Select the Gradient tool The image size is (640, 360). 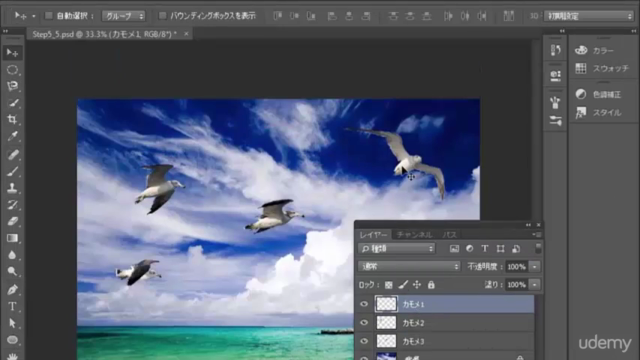(x=12, y=238)
